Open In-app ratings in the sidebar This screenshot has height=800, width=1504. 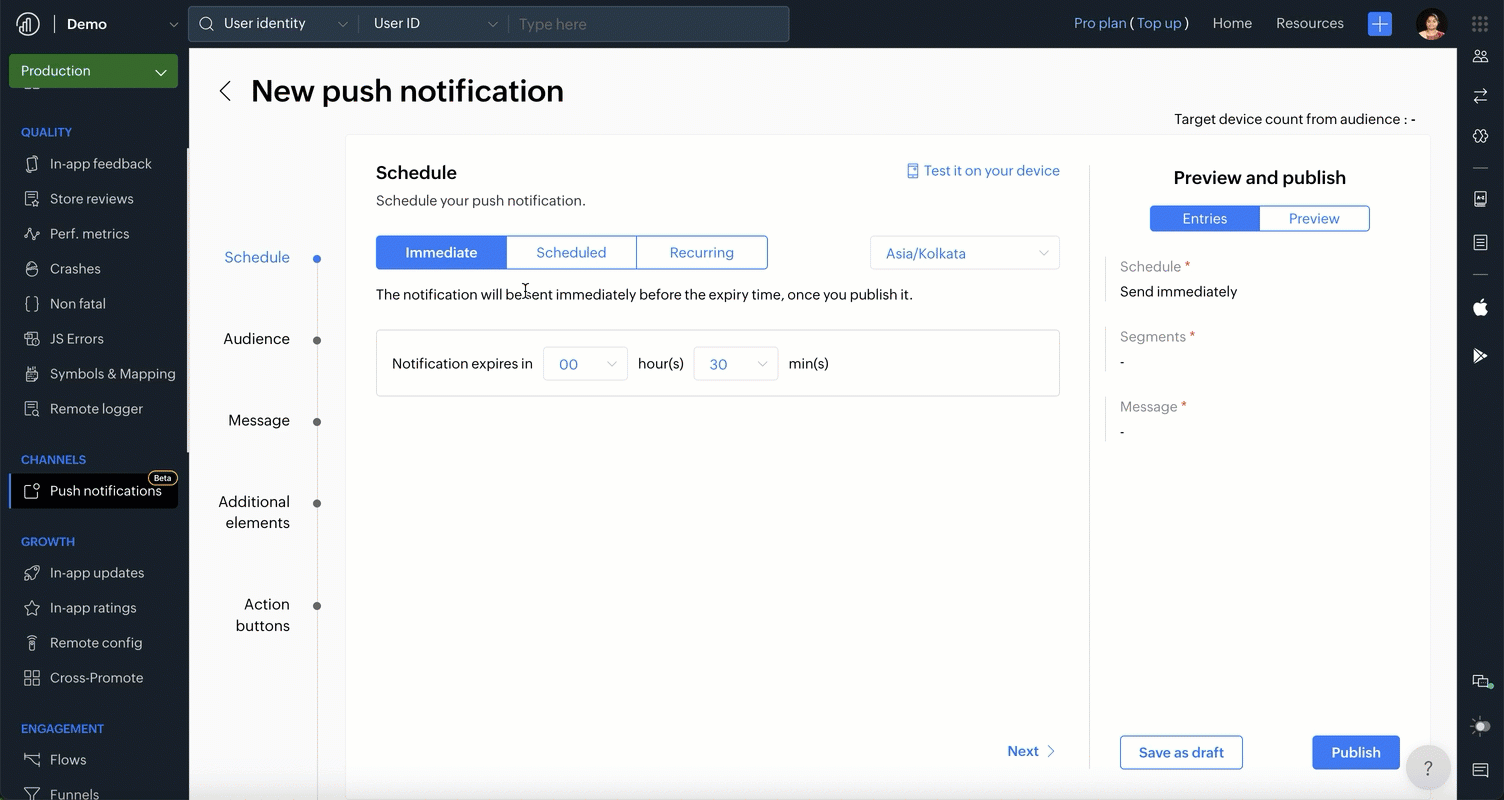93,607
